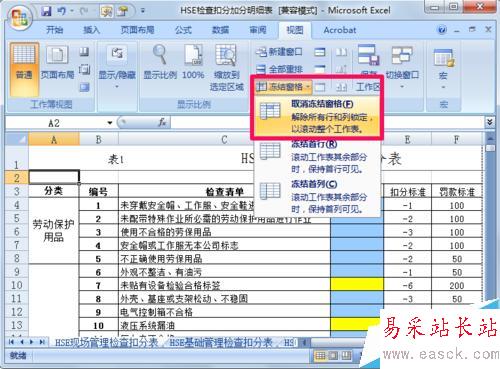The width and height of the screenshot is (500, 369).
Task: Open the Acrobat ribbon tab
Action: click(x=340, y=30)
